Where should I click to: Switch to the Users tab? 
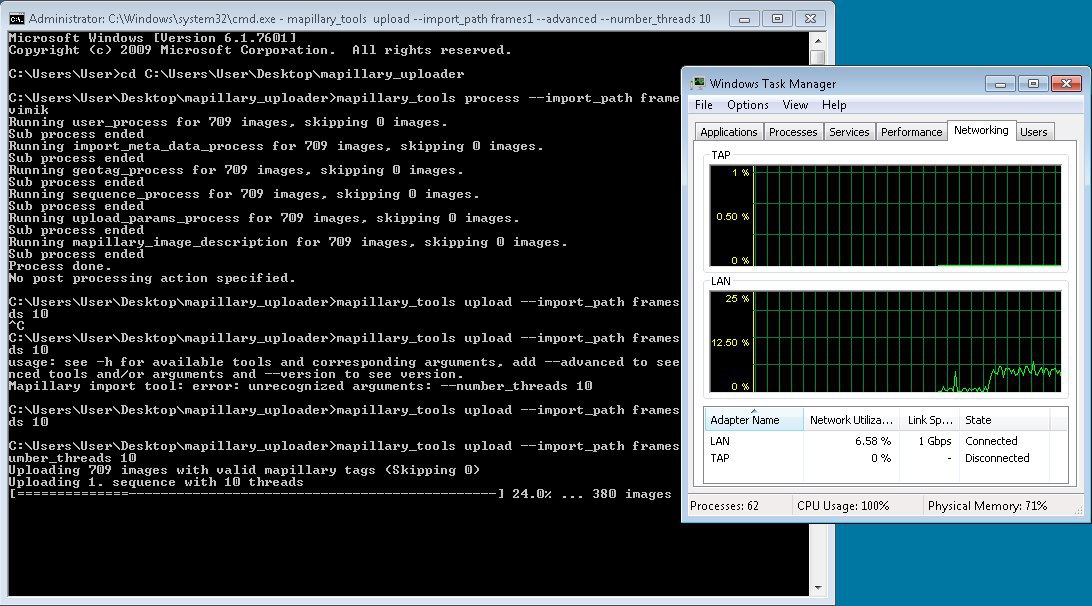pyautogui.click(x=1034, y=132)
